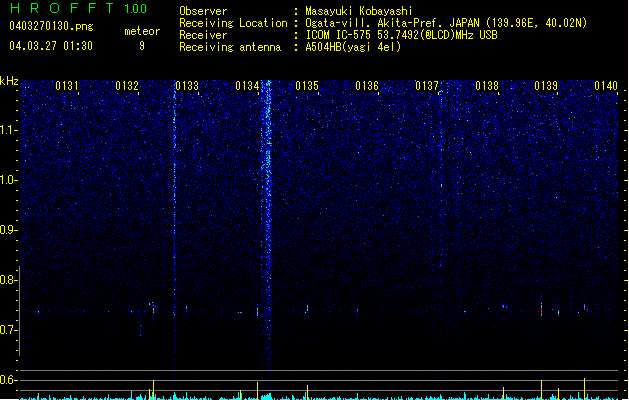Screen dimensions: 629x400
Task: Click the red meteor echo near 0139
Action: click(x=542, y=309)
